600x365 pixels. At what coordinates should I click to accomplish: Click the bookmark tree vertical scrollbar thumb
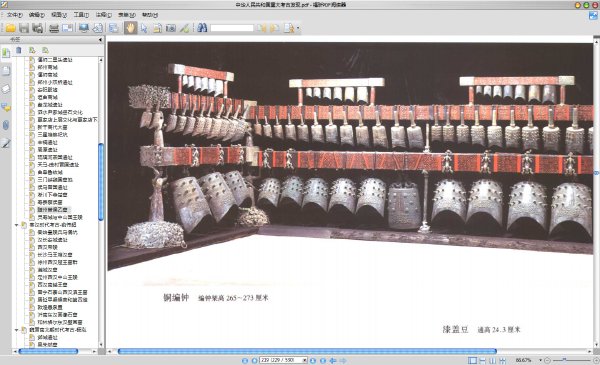[101, 182]
